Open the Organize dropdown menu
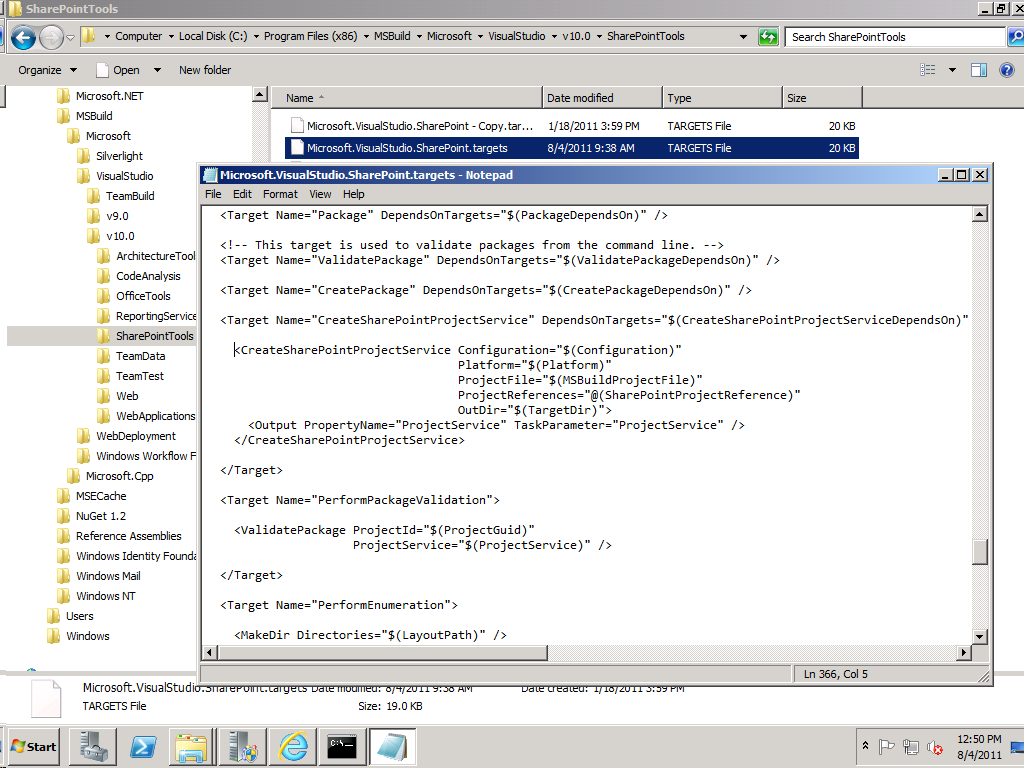 point(47,70)
